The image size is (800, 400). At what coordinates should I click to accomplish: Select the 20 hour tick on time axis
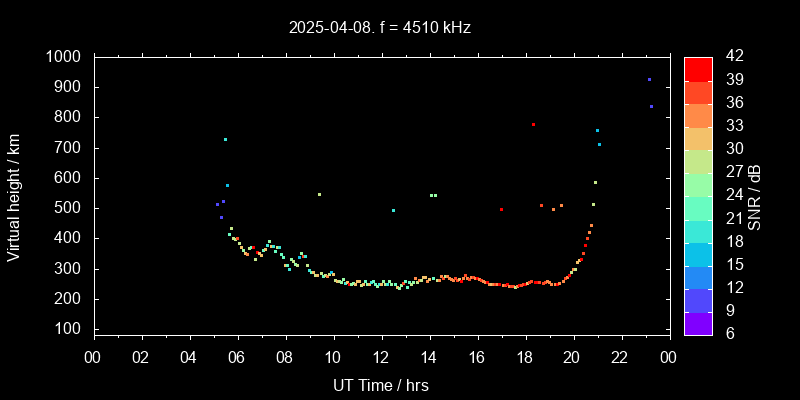572,356
